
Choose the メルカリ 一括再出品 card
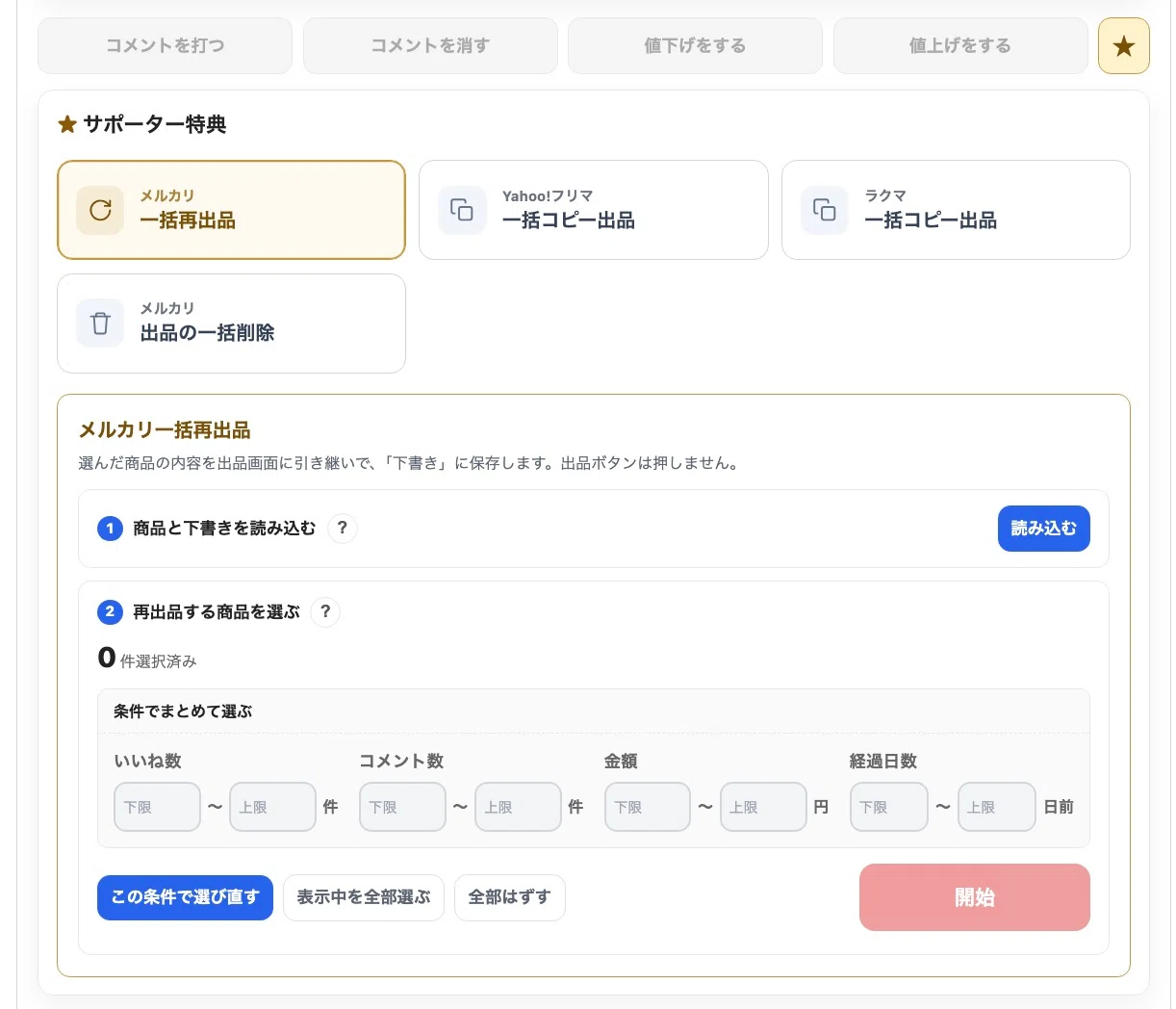click(x=231, y=210)
